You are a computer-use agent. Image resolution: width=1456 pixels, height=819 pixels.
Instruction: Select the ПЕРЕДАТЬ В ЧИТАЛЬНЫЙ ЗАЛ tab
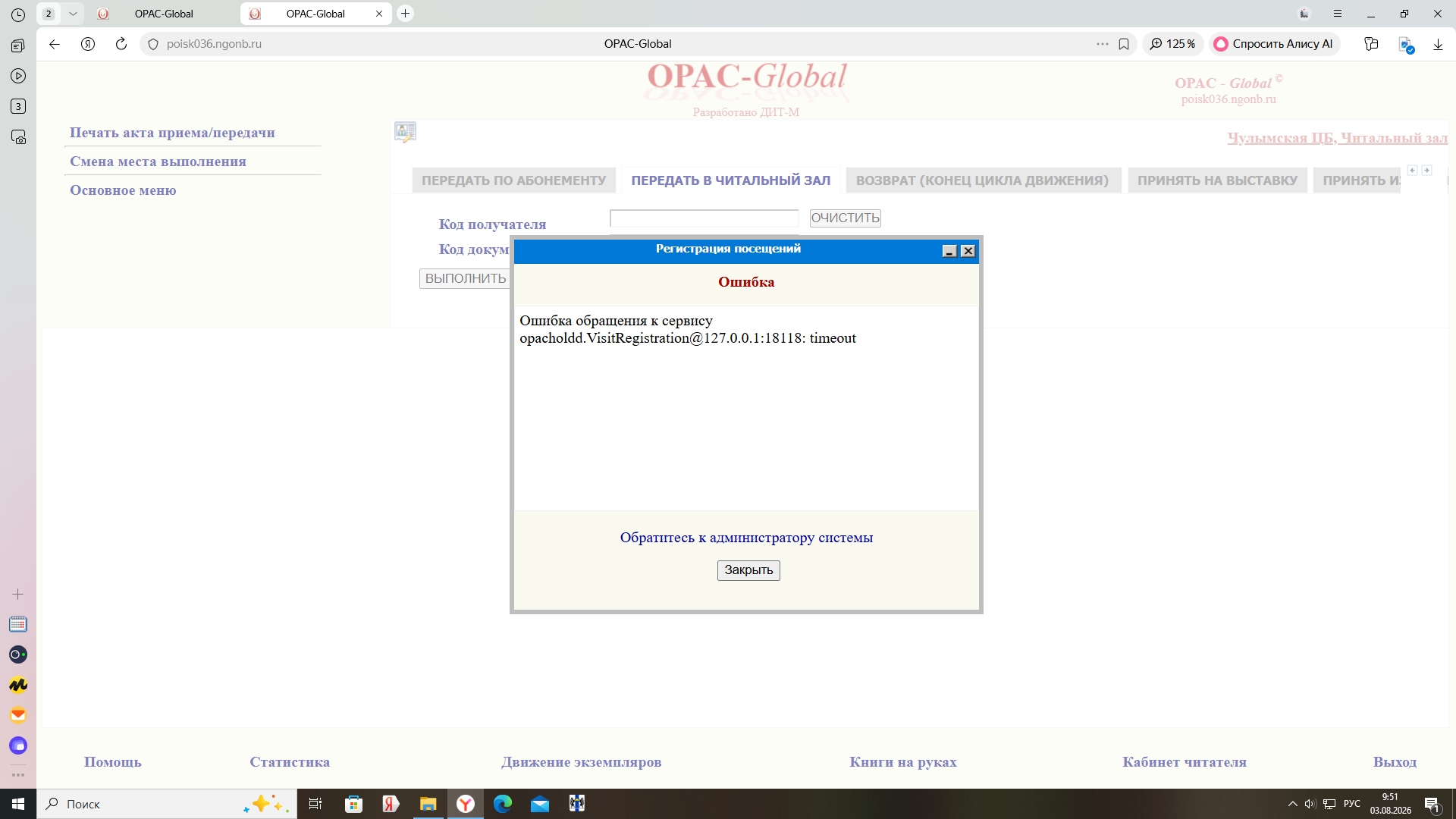[x=731, y=180]
